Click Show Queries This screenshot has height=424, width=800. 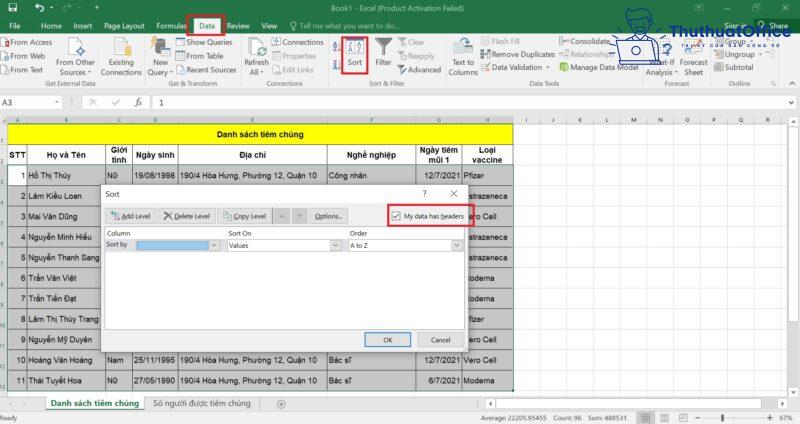coord(204,42)
